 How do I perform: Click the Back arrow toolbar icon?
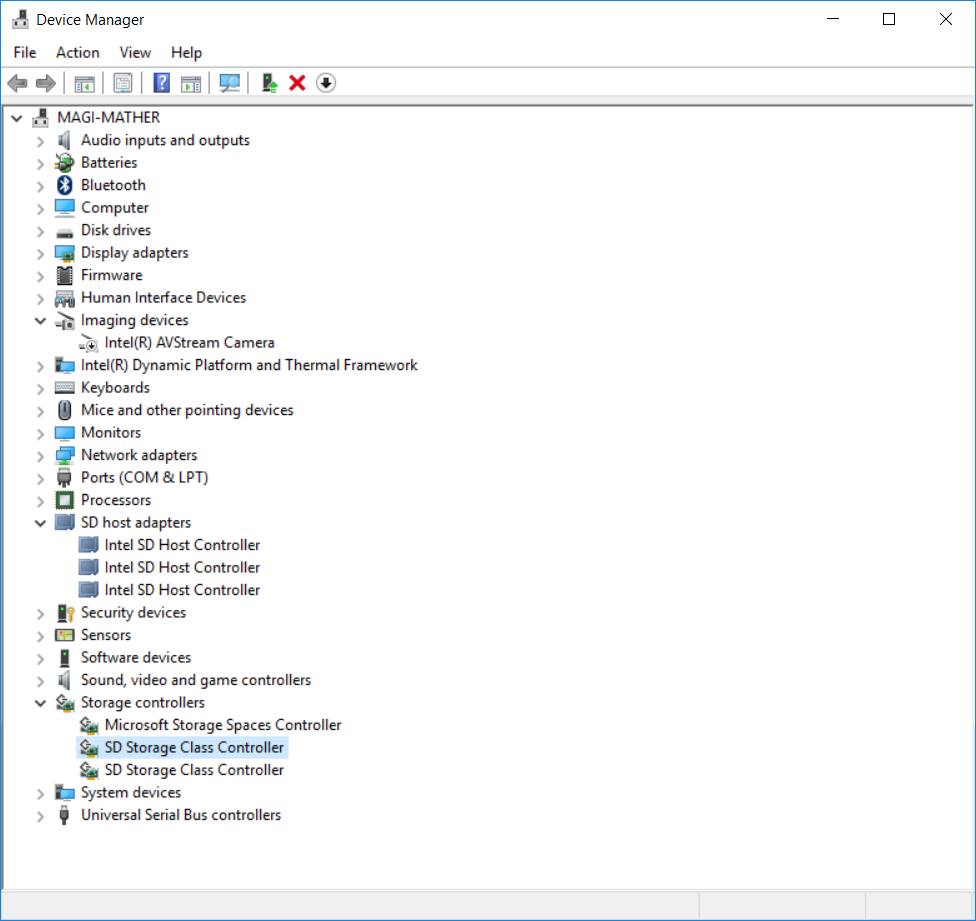click(x=17, y=83)
